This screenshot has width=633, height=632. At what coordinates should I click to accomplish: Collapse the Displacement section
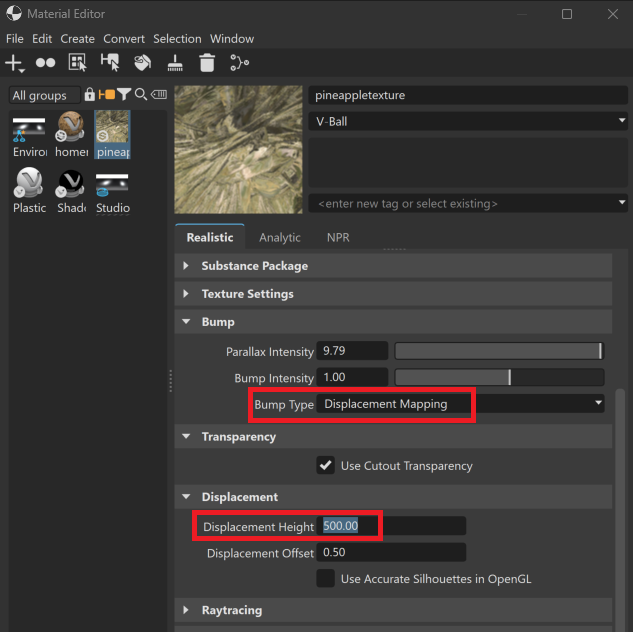click(393, 497)
